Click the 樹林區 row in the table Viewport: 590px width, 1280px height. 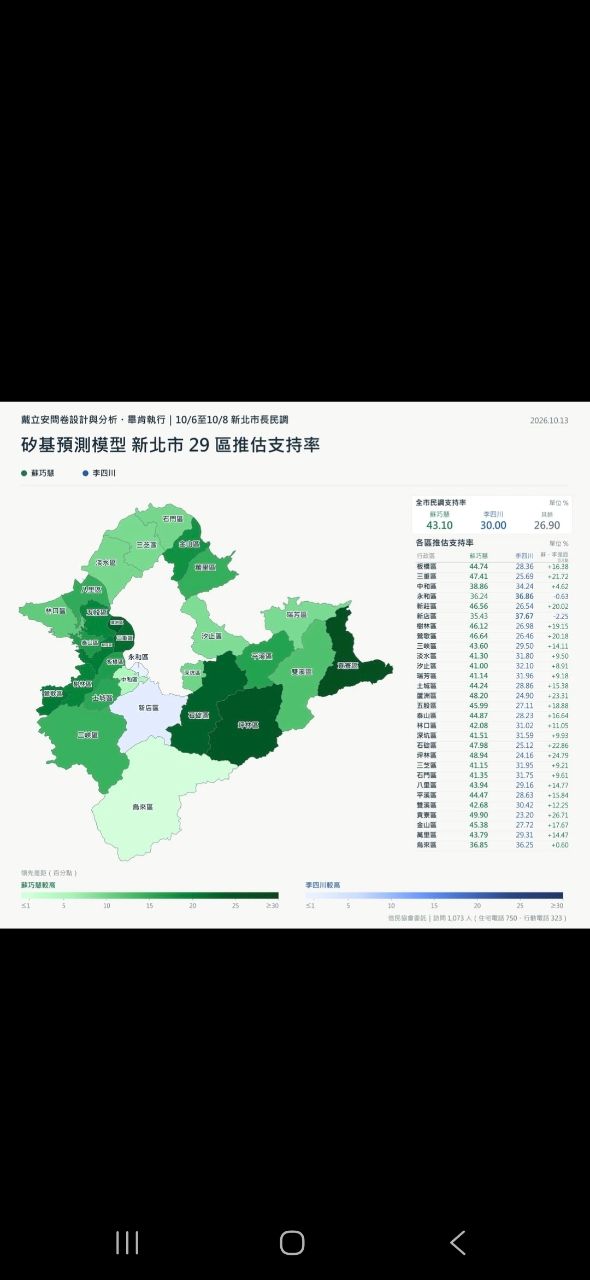[492, 626]
